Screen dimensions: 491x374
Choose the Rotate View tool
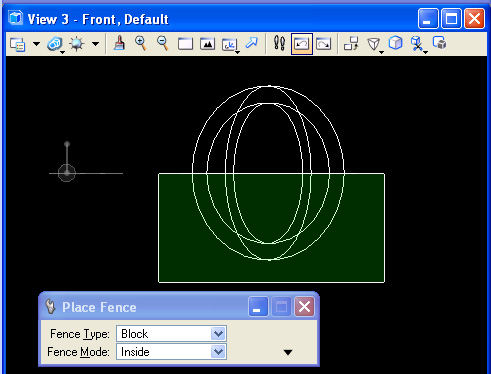(230, 44)
